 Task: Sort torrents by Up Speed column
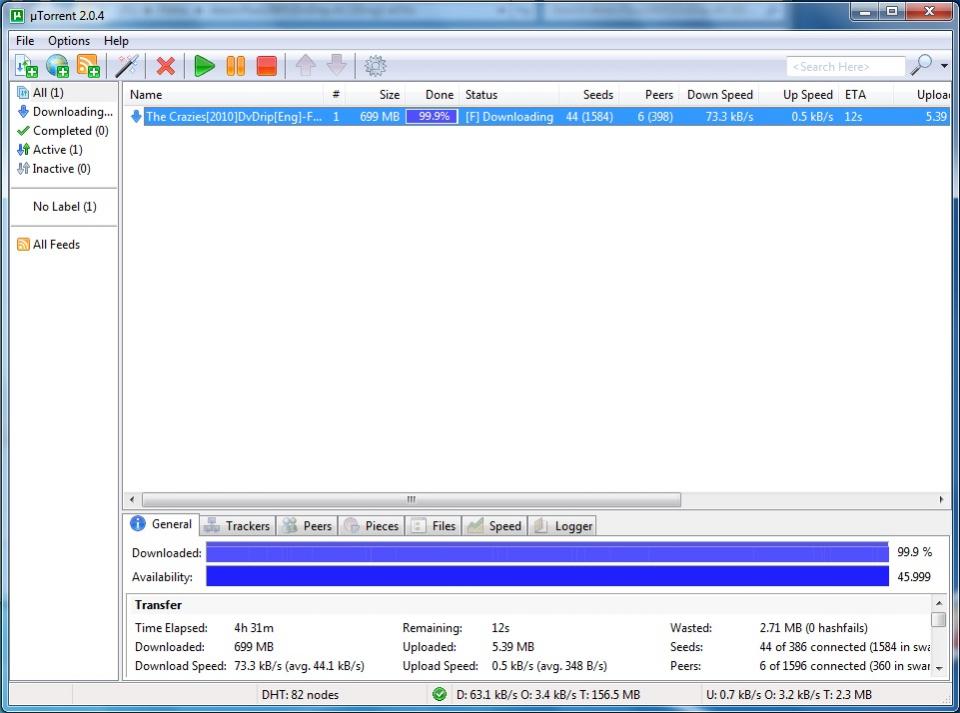pyautogui.click(x=800, y=95)
